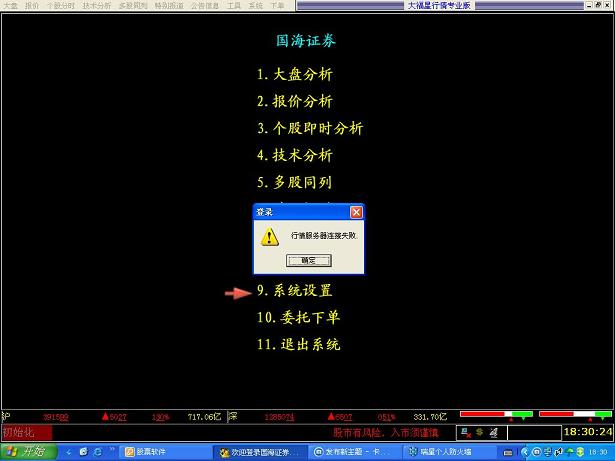This screenshot has height=461, width=615.
Task: Click the 深 market label in the status bar
Action: [x=232, y=416]
